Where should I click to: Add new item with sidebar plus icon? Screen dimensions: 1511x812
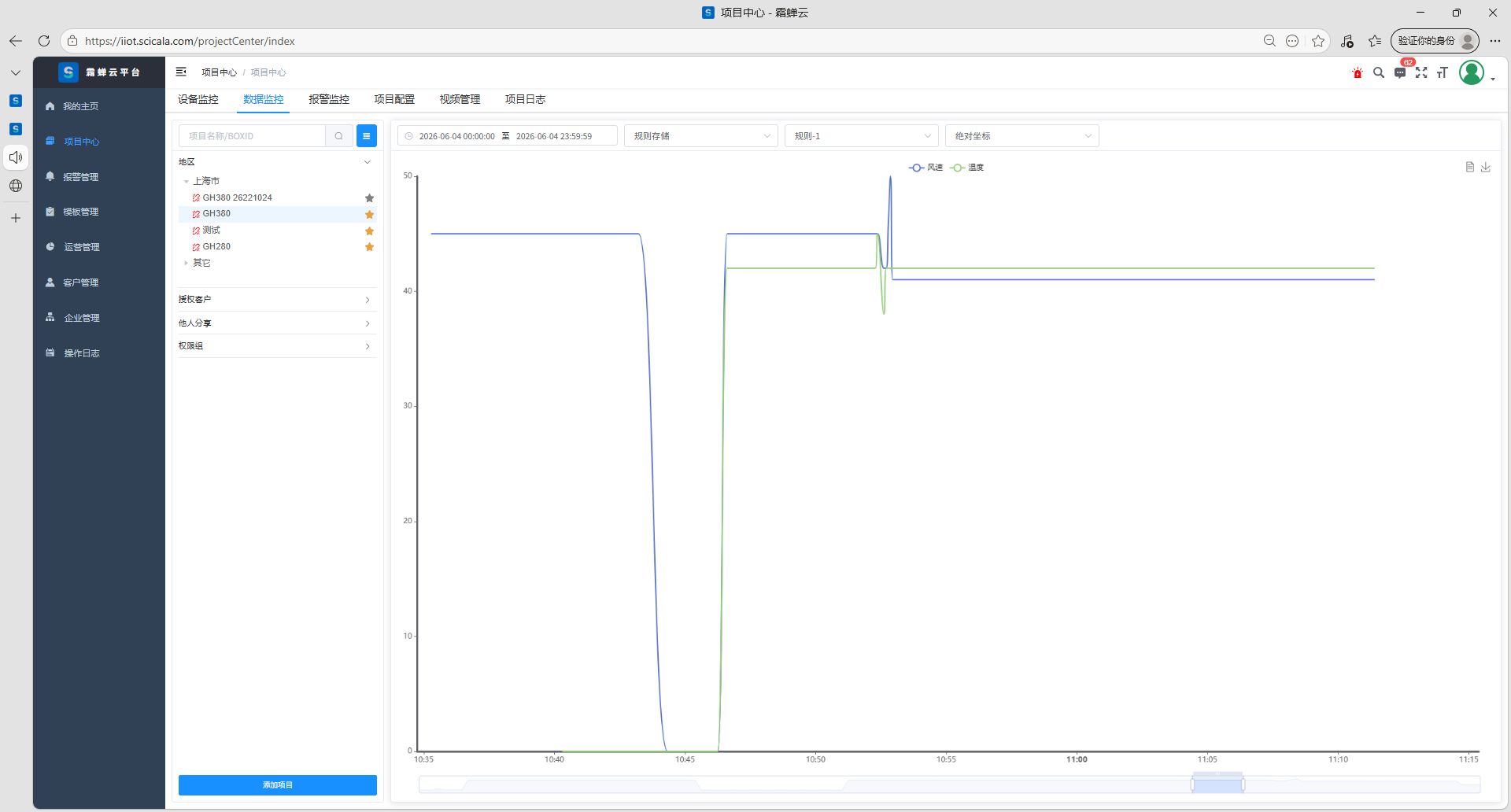click(16, 218)
